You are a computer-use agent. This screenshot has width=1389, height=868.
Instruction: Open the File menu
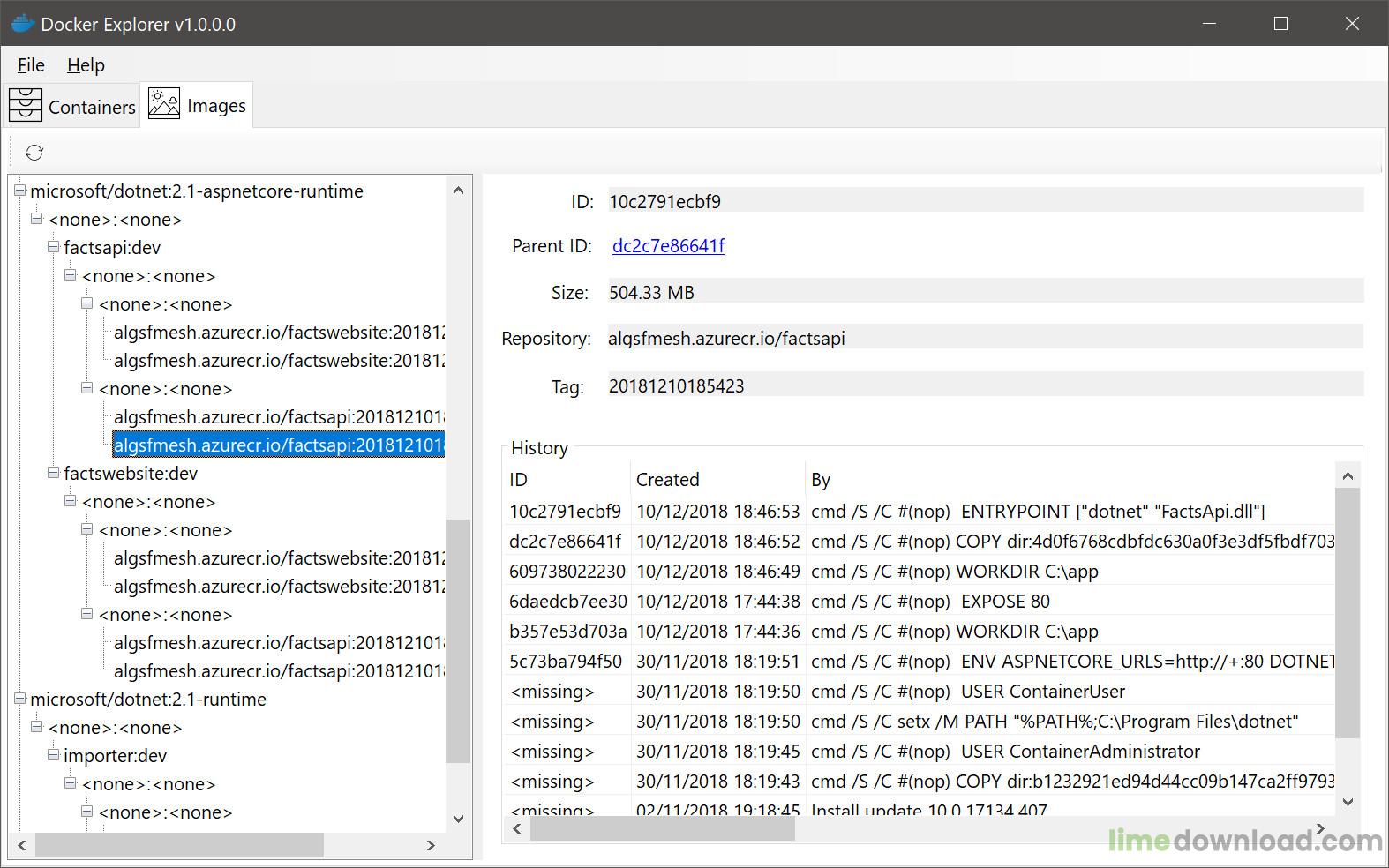tap(31, 65)
